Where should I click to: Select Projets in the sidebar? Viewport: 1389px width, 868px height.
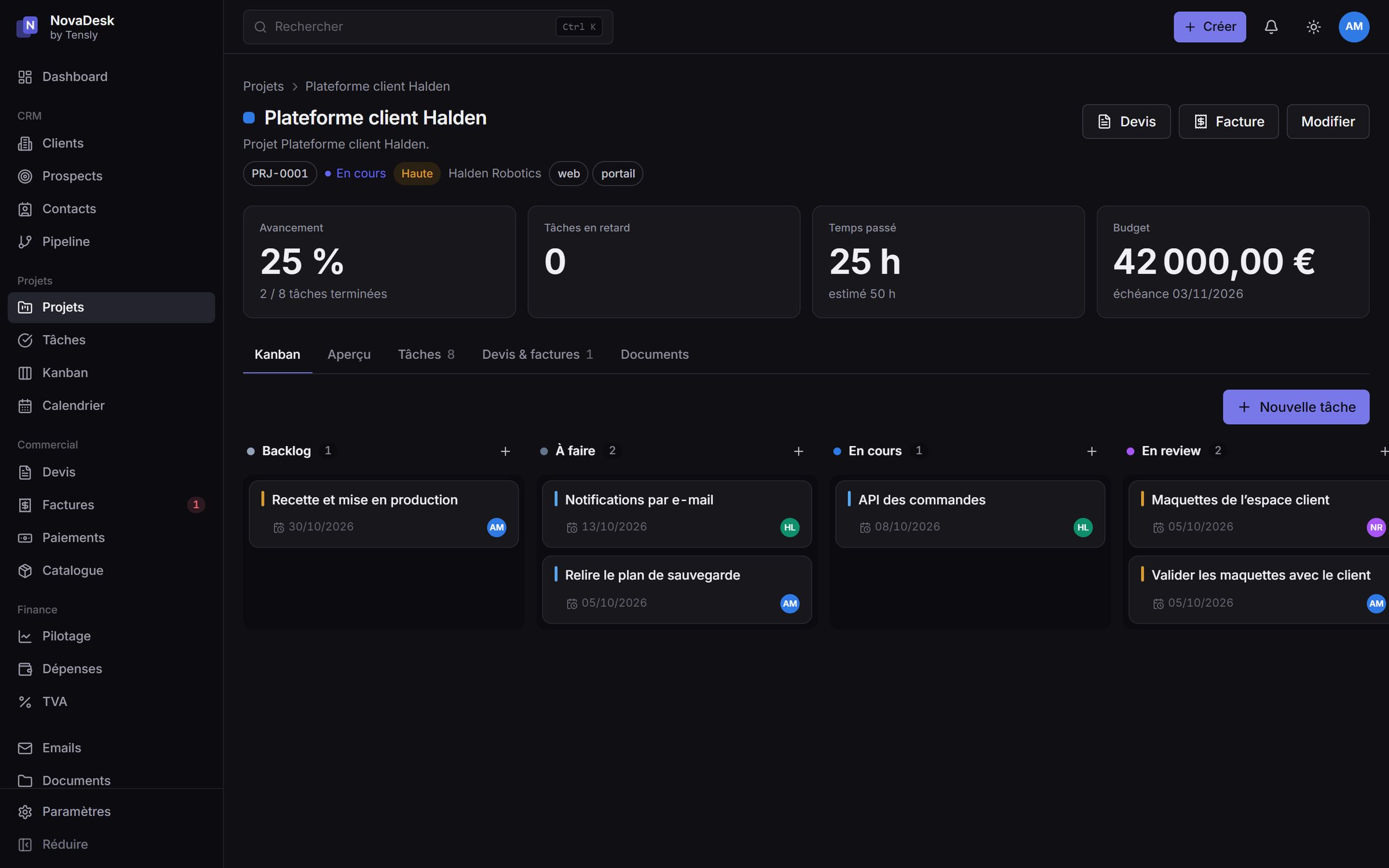[x=111, y=307]
